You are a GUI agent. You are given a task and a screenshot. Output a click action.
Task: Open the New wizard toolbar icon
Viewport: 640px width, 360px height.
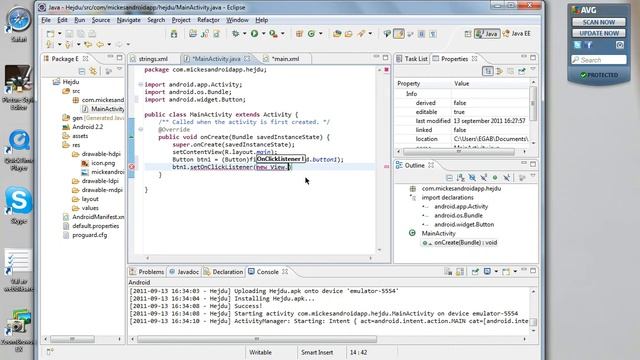click(50, 33)
